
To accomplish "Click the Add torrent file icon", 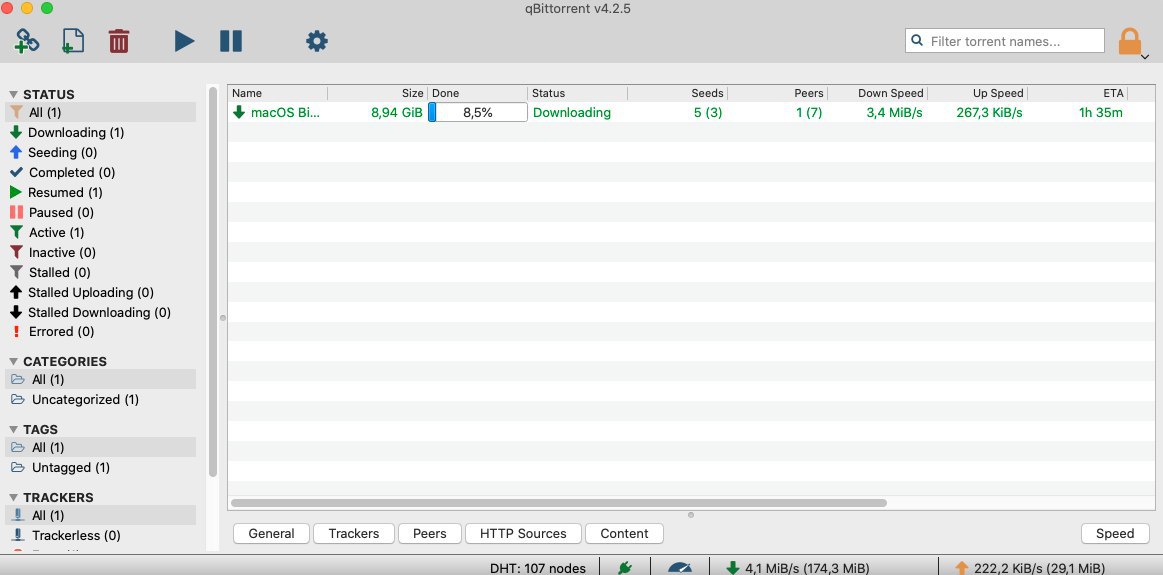I will 73,41.
